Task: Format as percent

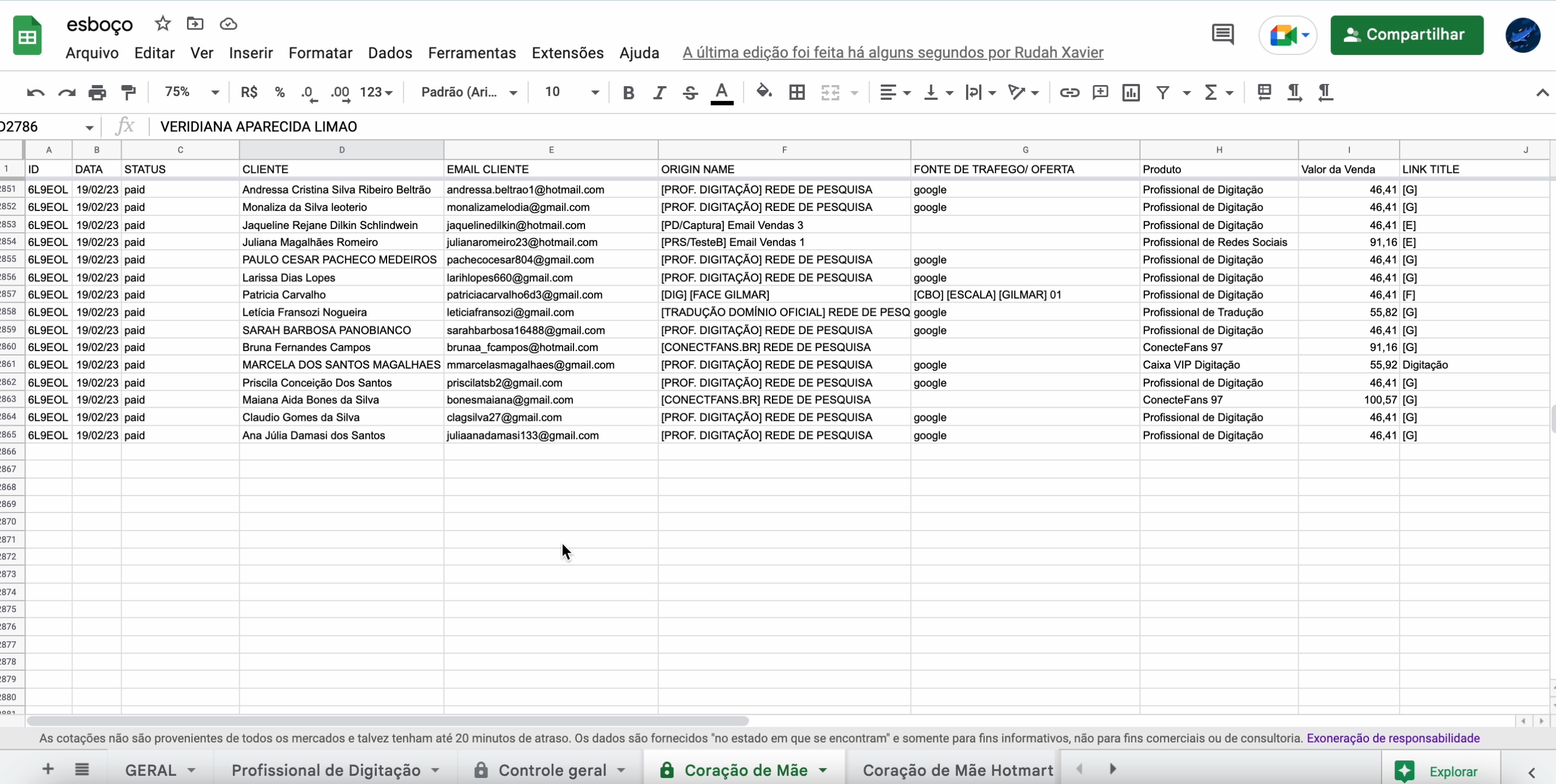Action: [x=279, y=93]
